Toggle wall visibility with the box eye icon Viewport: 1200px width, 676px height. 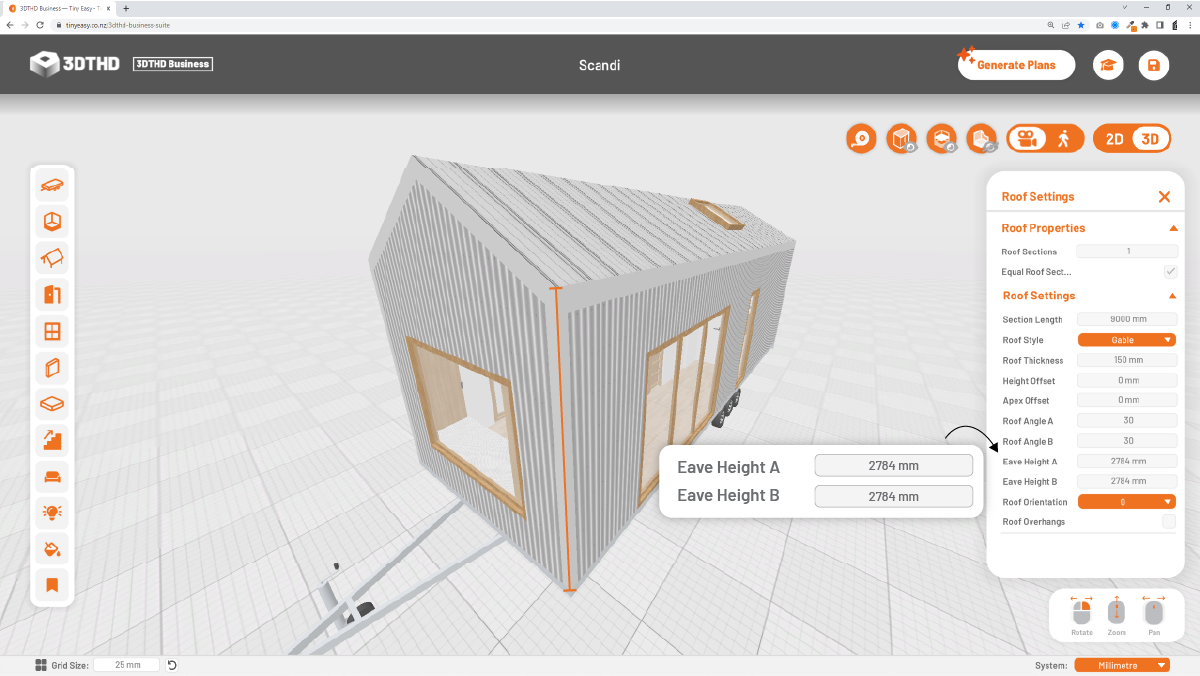click(x=902, y=139)
